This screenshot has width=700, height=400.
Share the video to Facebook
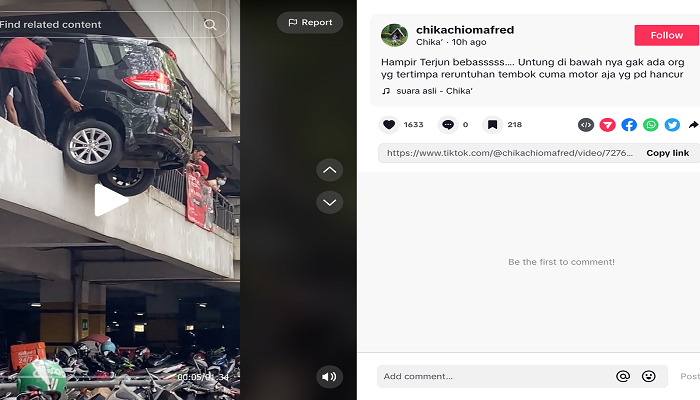click(x=629, y=125)
